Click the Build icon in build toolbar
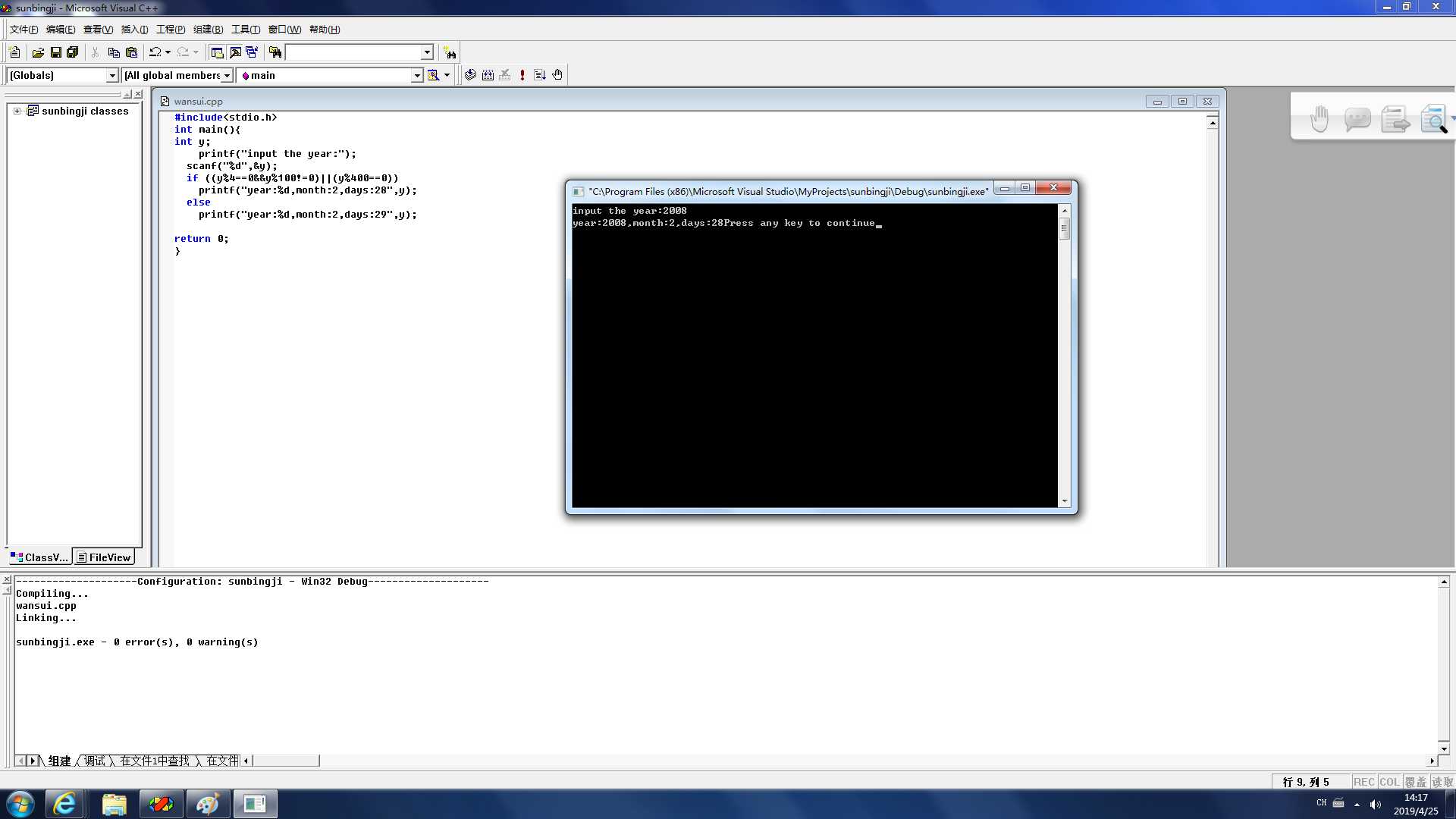 pyautogui.click(x=488, y=75)
